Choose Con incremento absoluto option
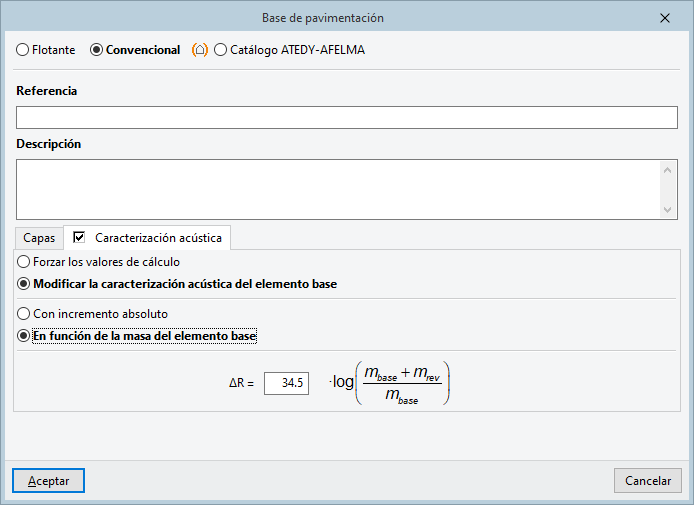This screenshot has height=505, width=694. 23,313
